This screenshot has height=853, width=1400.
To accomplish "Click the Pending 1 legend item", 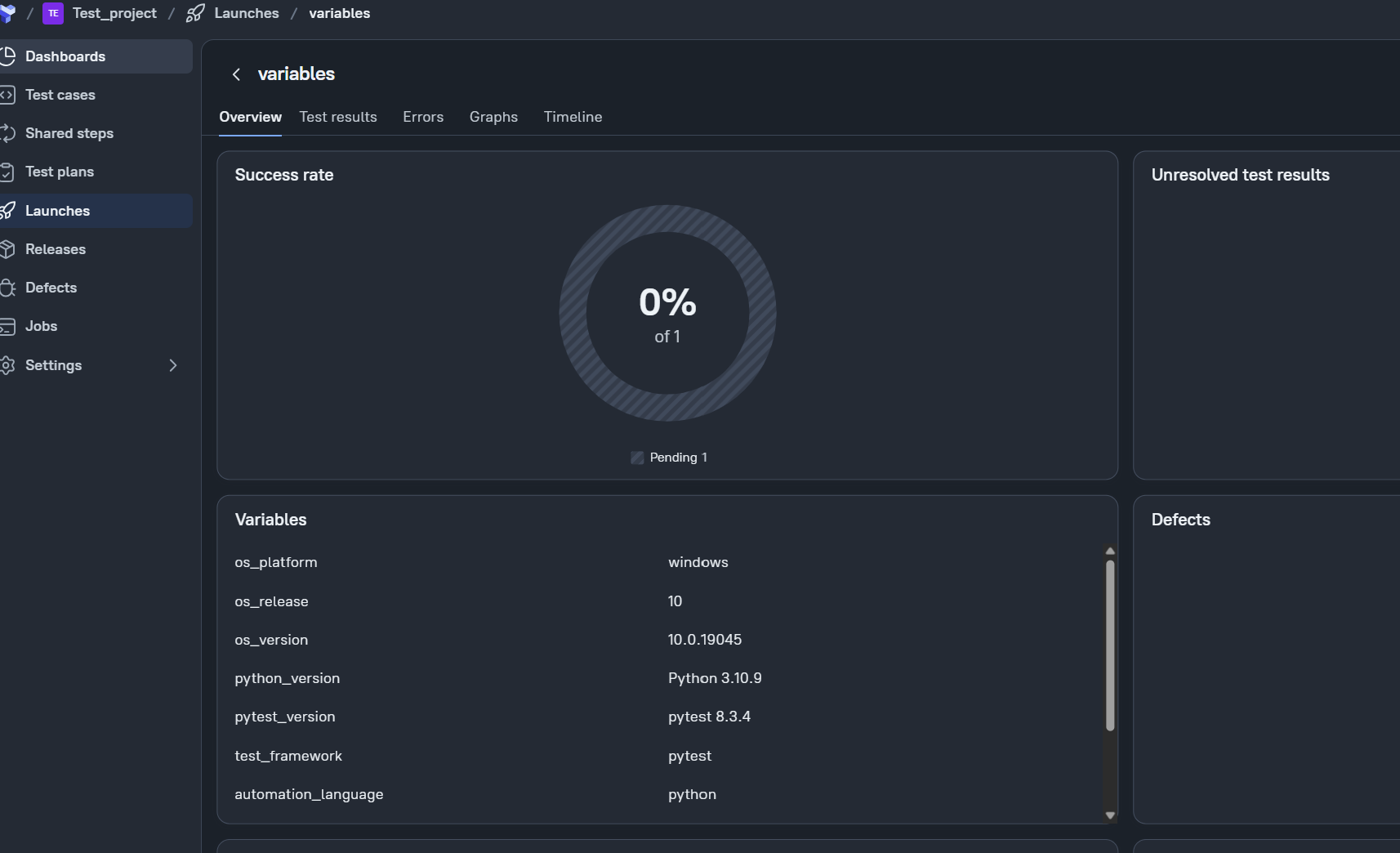I will 669,458.
